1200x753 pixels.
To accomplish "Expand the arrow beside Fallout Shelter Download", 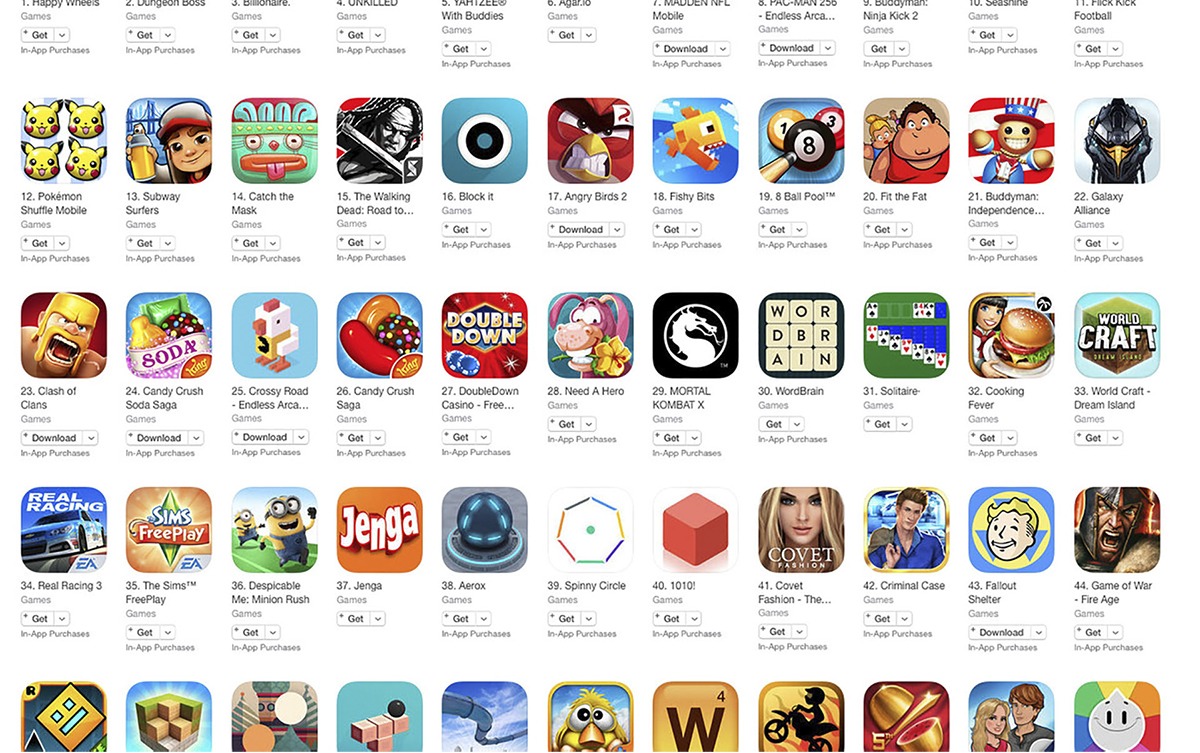I will 1038,632.
